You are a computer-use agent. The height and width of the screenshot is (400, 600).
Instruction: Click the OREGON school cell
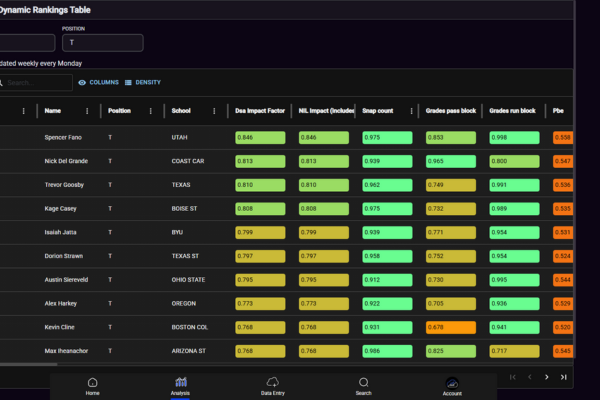point(184,304)
